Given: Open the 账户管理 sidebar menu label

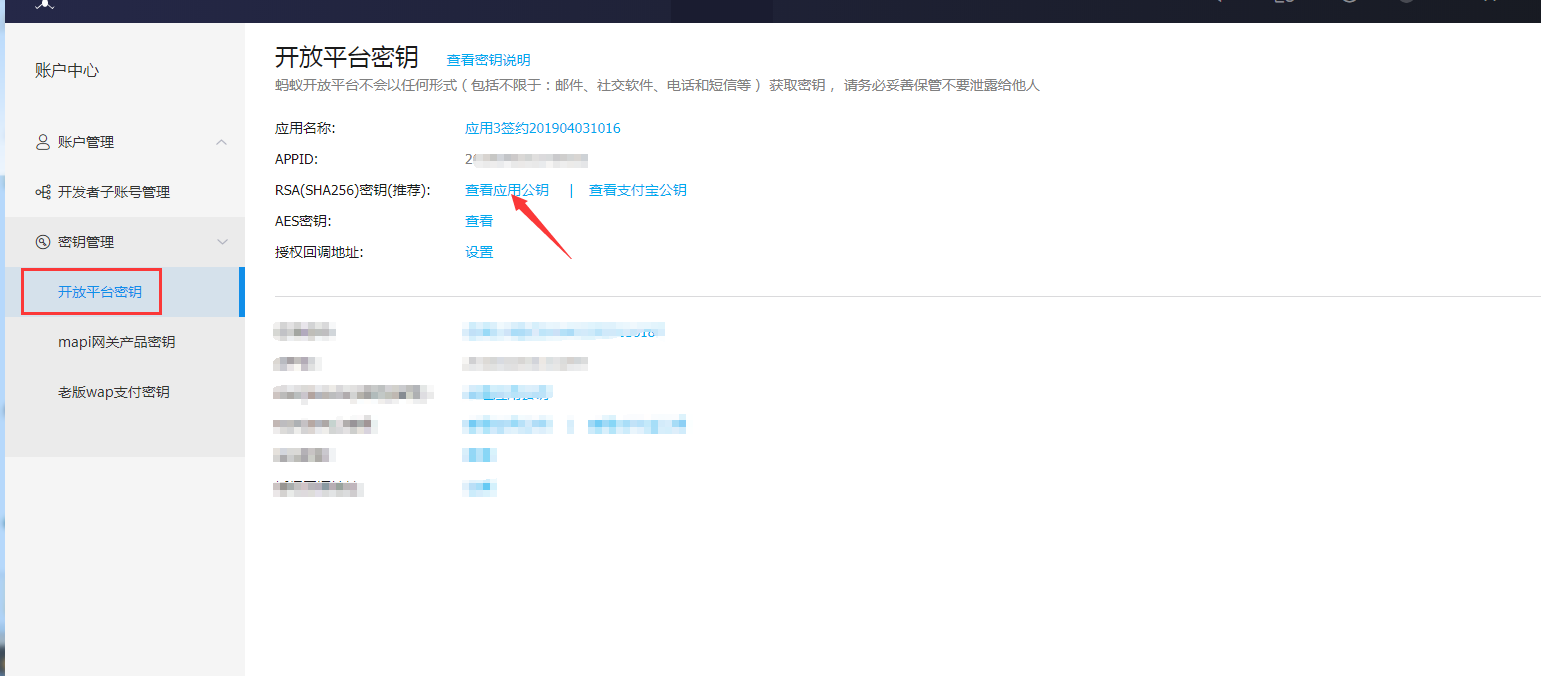Looking at the screenshot, I should pyautogui.click(x=86, y=142).
